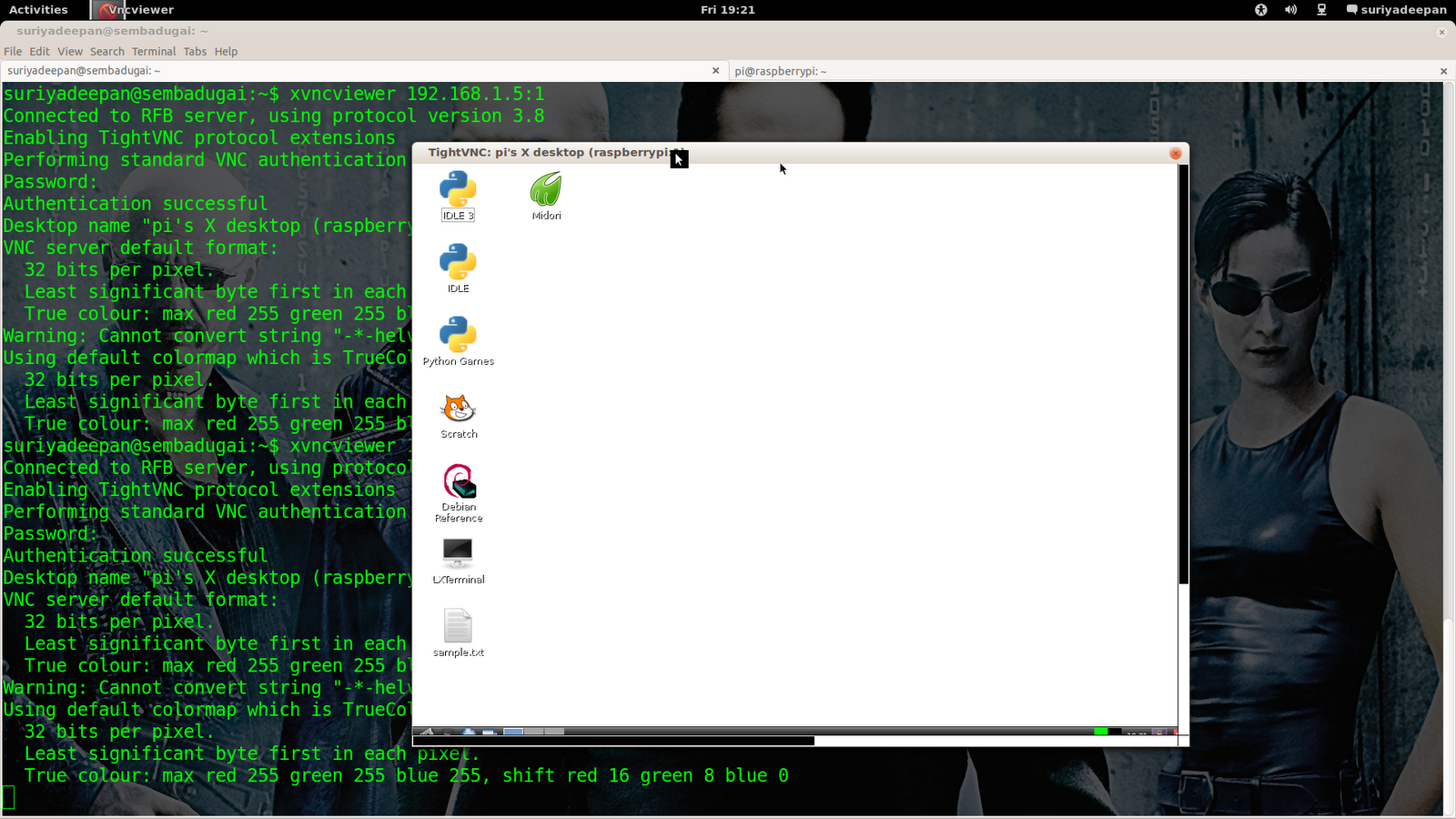Click the clock showing Fri 19:21
The image size is (1456, 819).
tap(727, 10)
